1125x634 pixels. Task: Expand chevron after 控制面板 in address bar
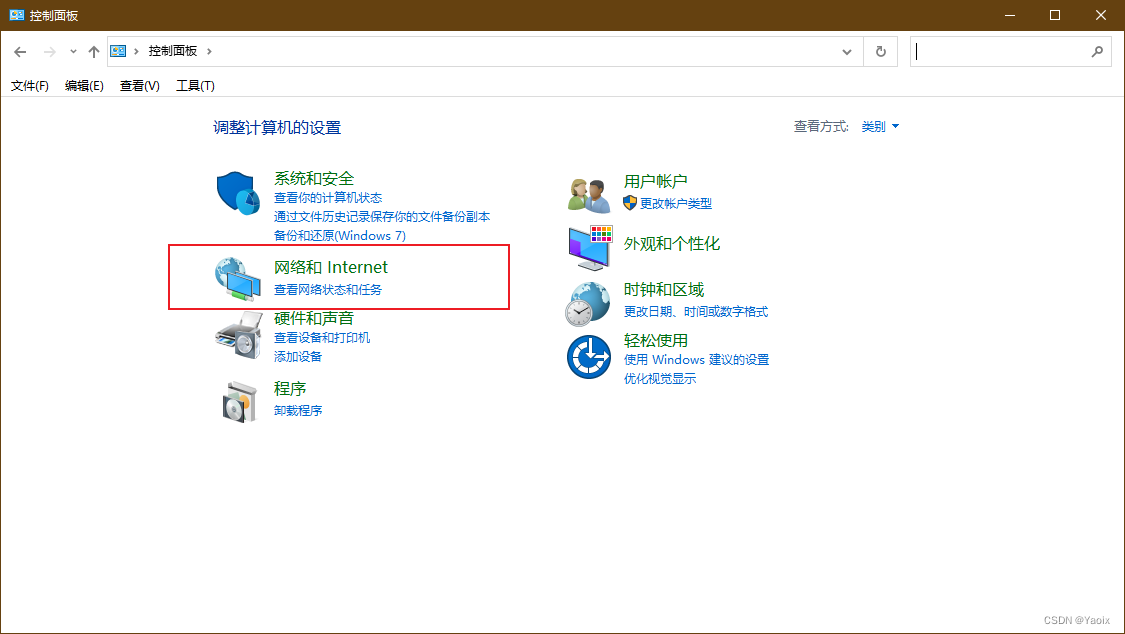[x=210, y=51]
